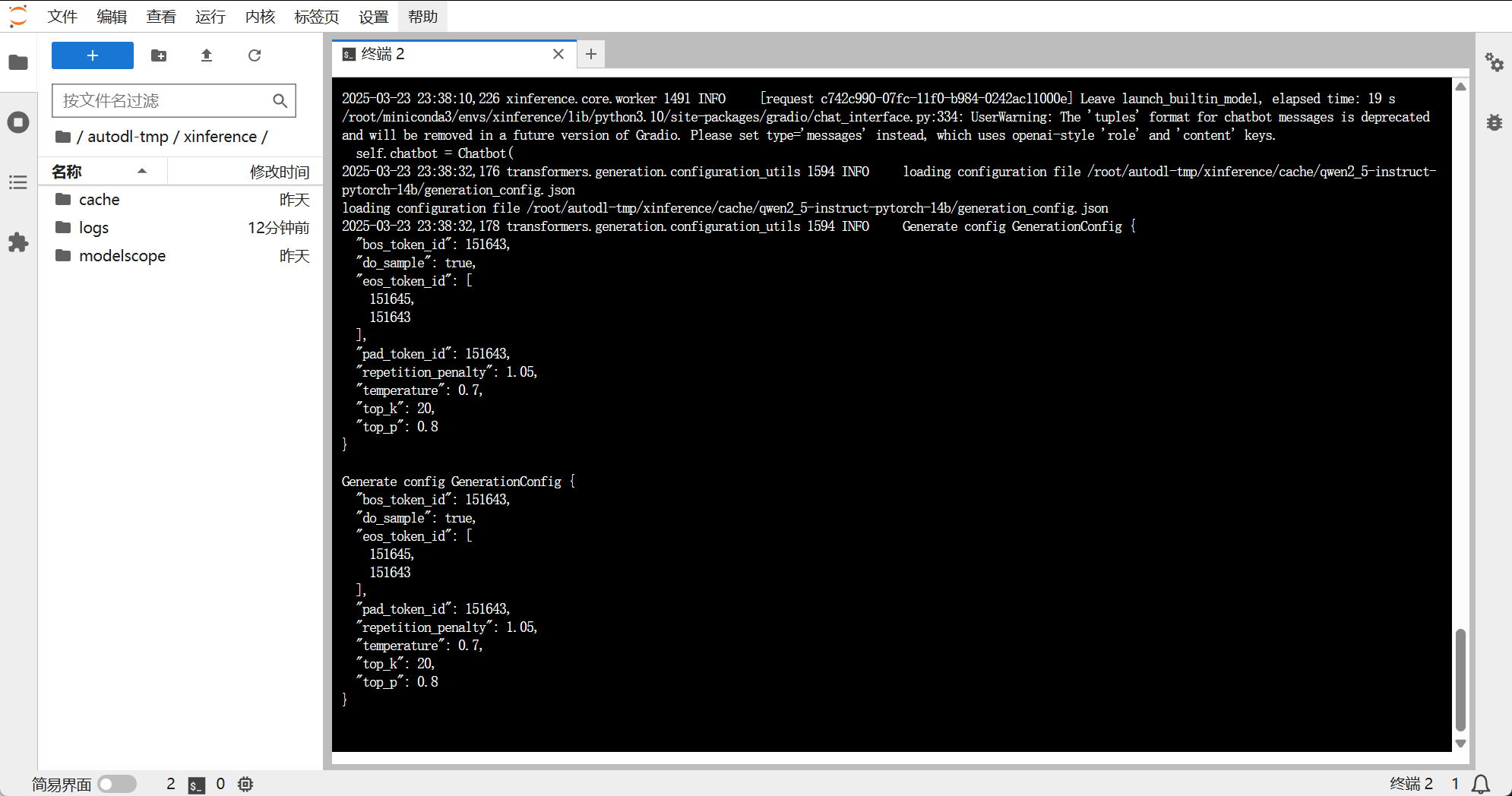Click the kernel chip icon in status bar
The width and height of the screenshot is (1512, 796).
click(x=245, y=784)
